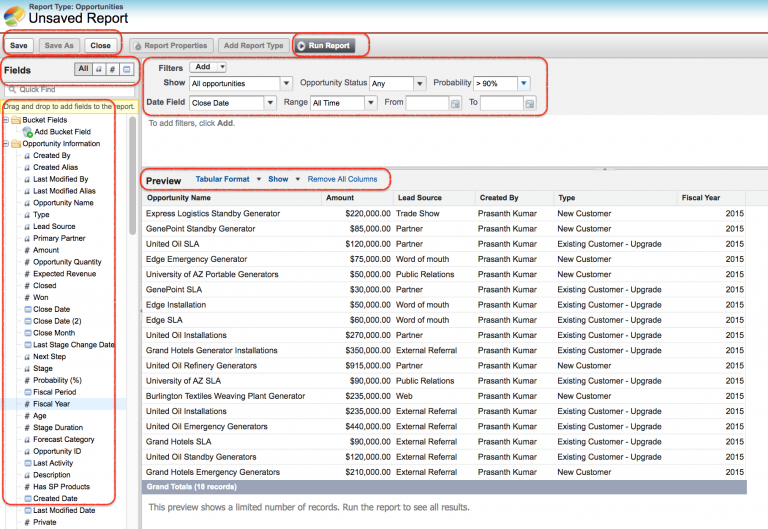Open the To date calendar picker

pyautogui.click(x=530, y=103)
